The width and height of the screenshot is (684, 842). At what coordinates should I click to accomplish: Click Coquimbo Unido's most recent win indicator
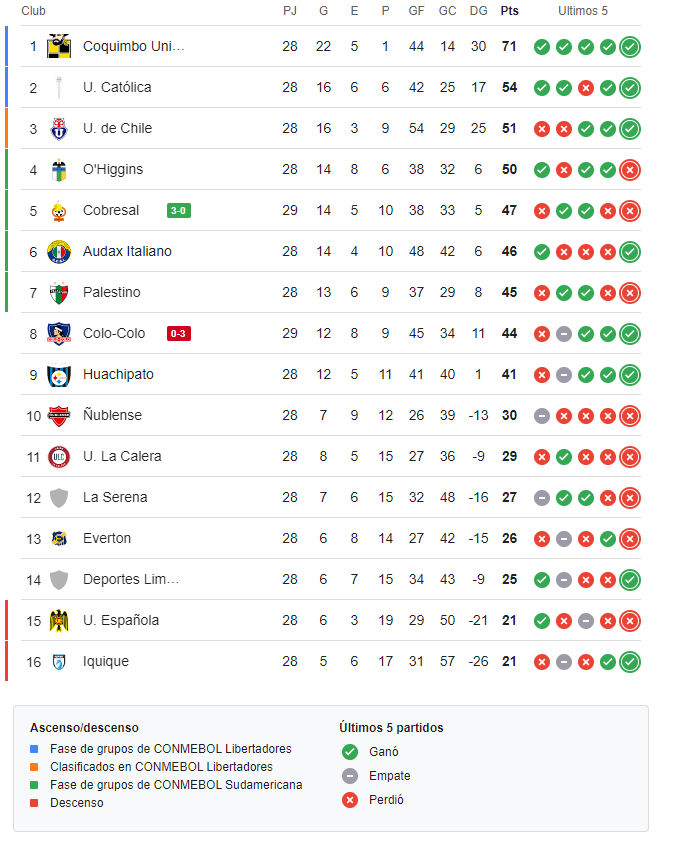coord(630,46)
